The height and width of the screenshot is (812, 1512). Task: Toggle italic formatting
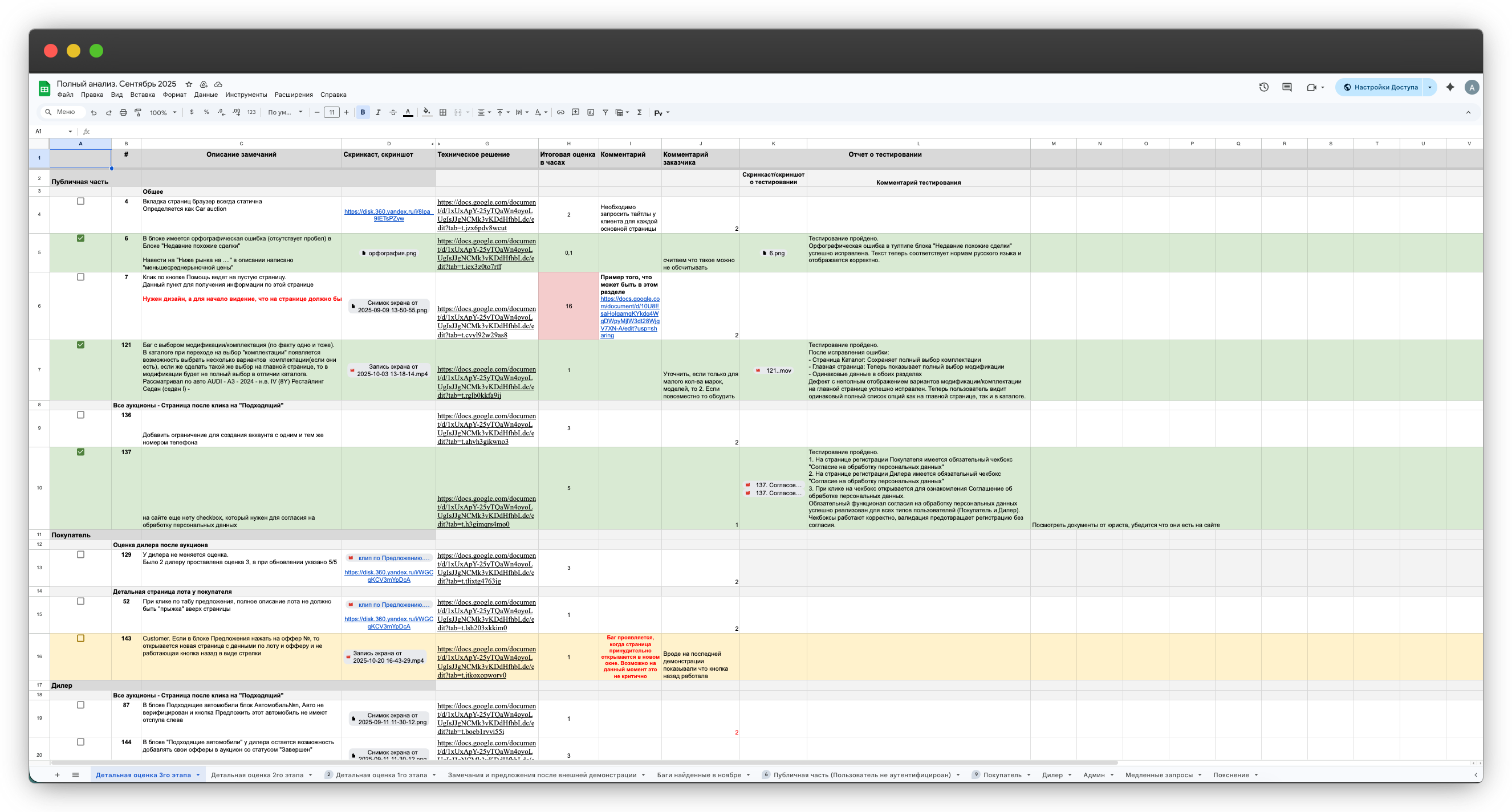pyautogui.click(x=378, y=113)
